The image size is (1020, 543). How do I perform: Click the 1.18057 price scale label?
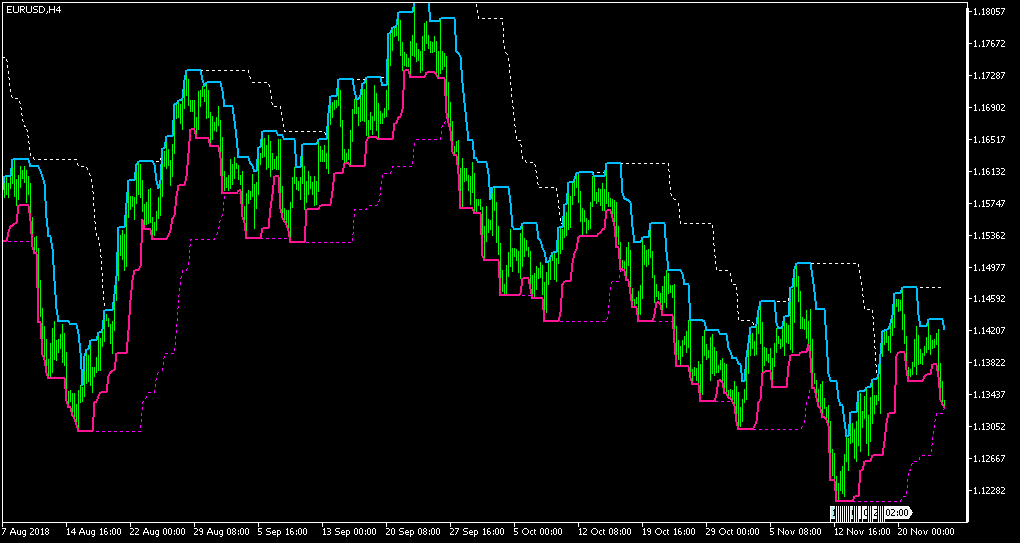(x=991, y=12)
